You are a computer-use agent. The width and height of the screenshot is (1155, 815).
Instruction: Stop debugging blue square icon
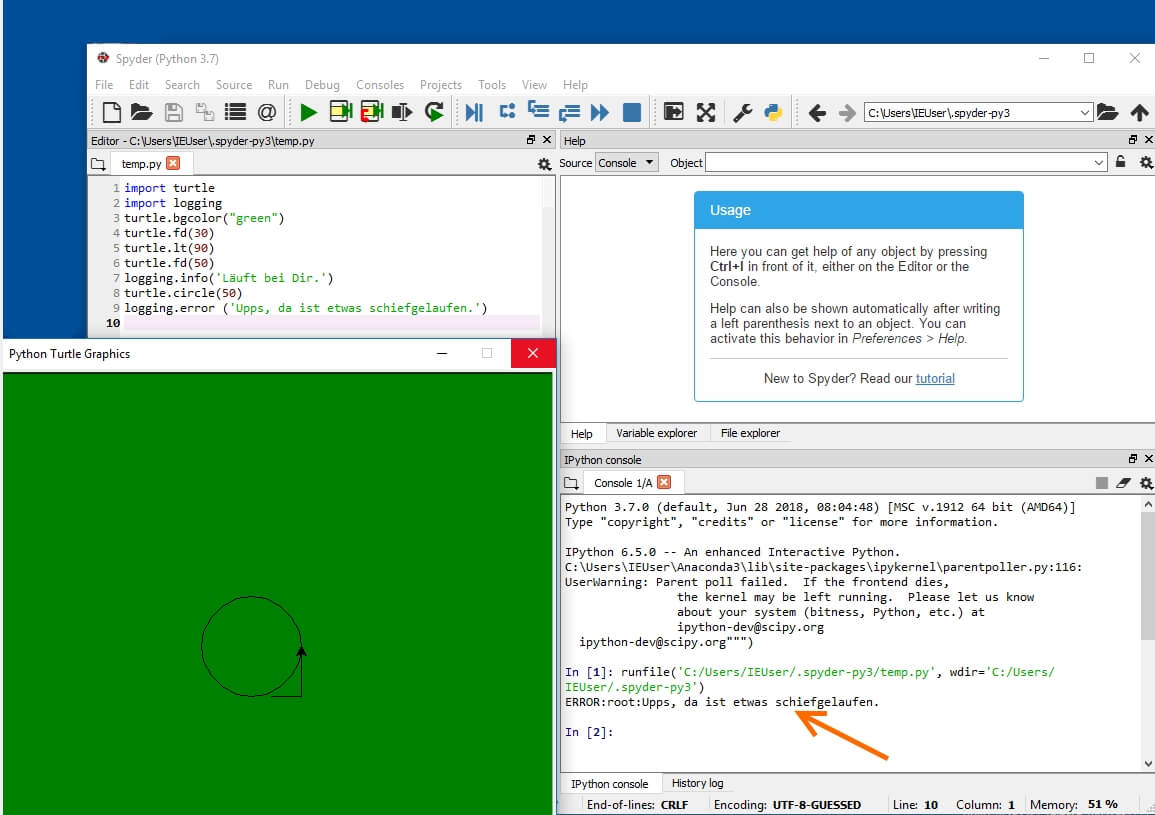632,113
